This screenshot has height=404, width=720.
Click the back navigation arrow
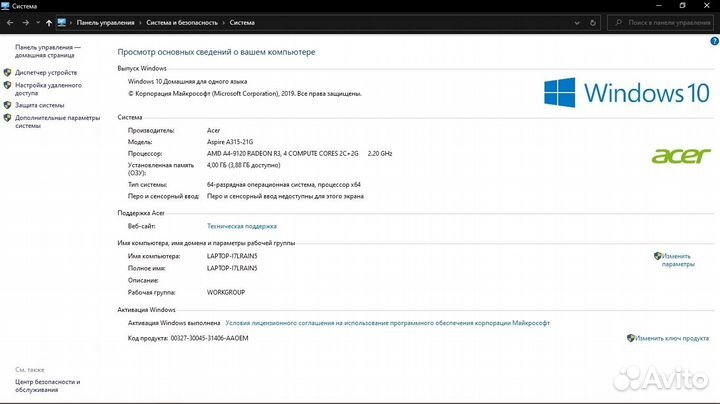pos(11,22)
